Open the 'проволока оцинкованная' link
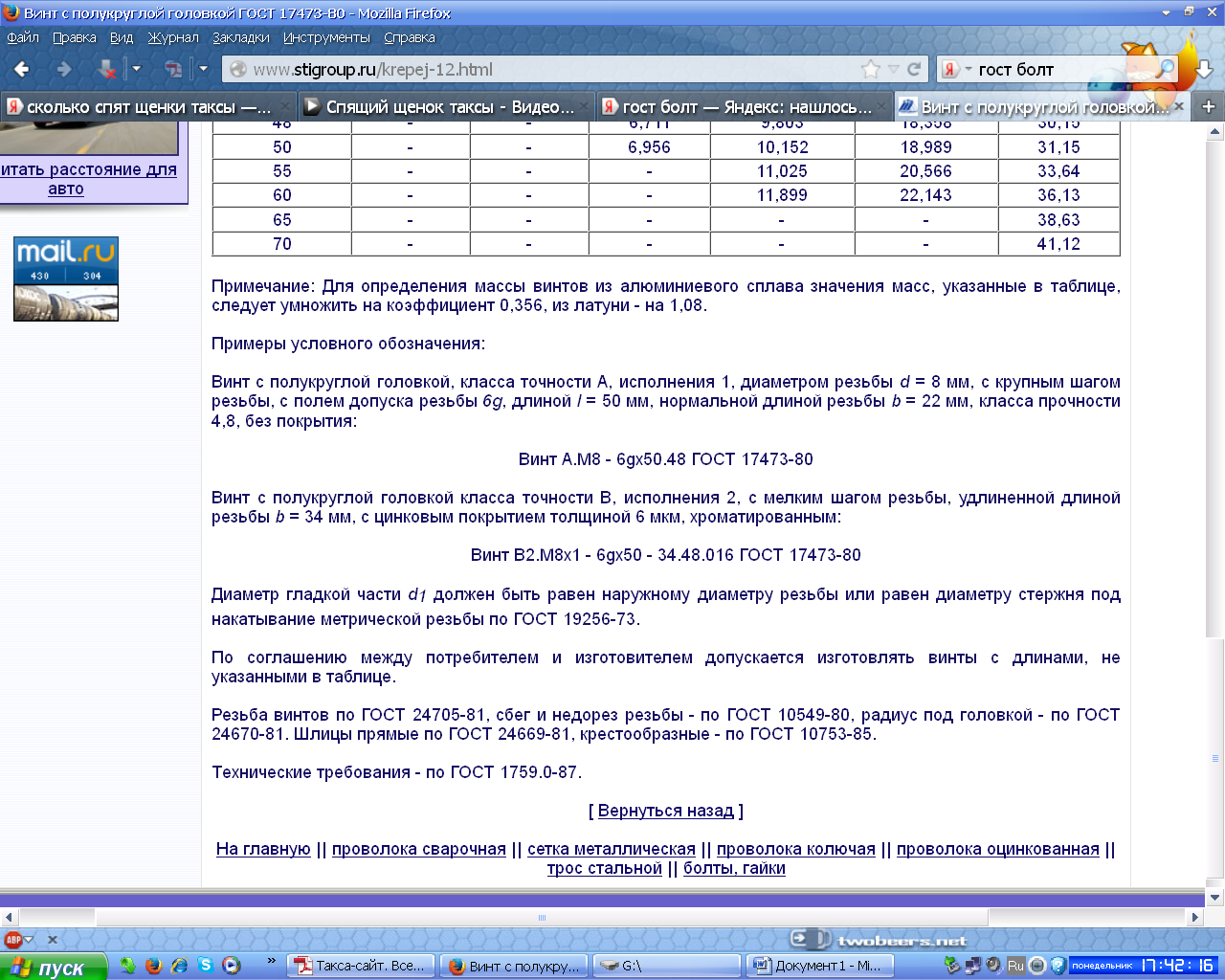This screenshot has height=980, width=1225. [x=998, y=849]
